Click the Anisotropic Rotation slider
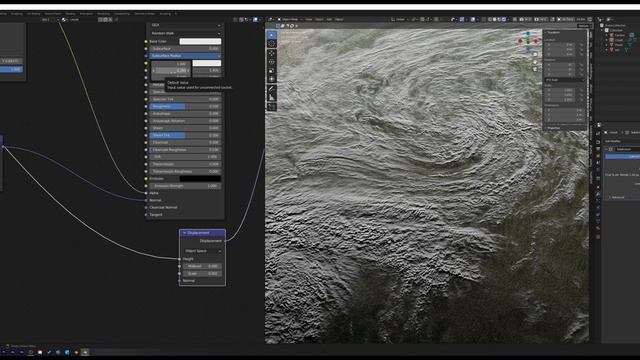Viewport: 640px width, 360px height. (186, 121)
